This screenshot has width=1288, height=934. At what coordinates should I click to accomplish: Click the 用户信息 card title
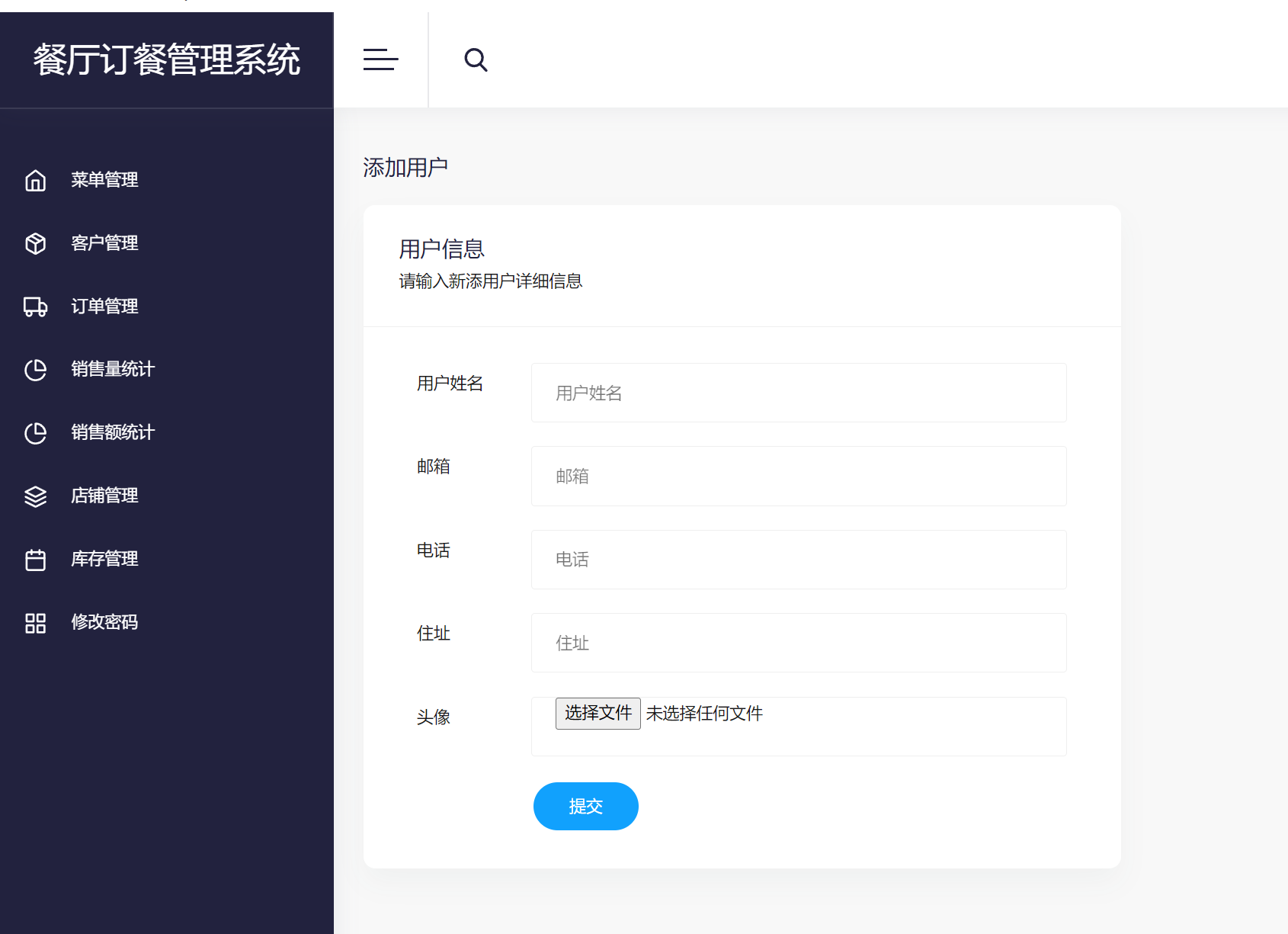tap(442, 249)
